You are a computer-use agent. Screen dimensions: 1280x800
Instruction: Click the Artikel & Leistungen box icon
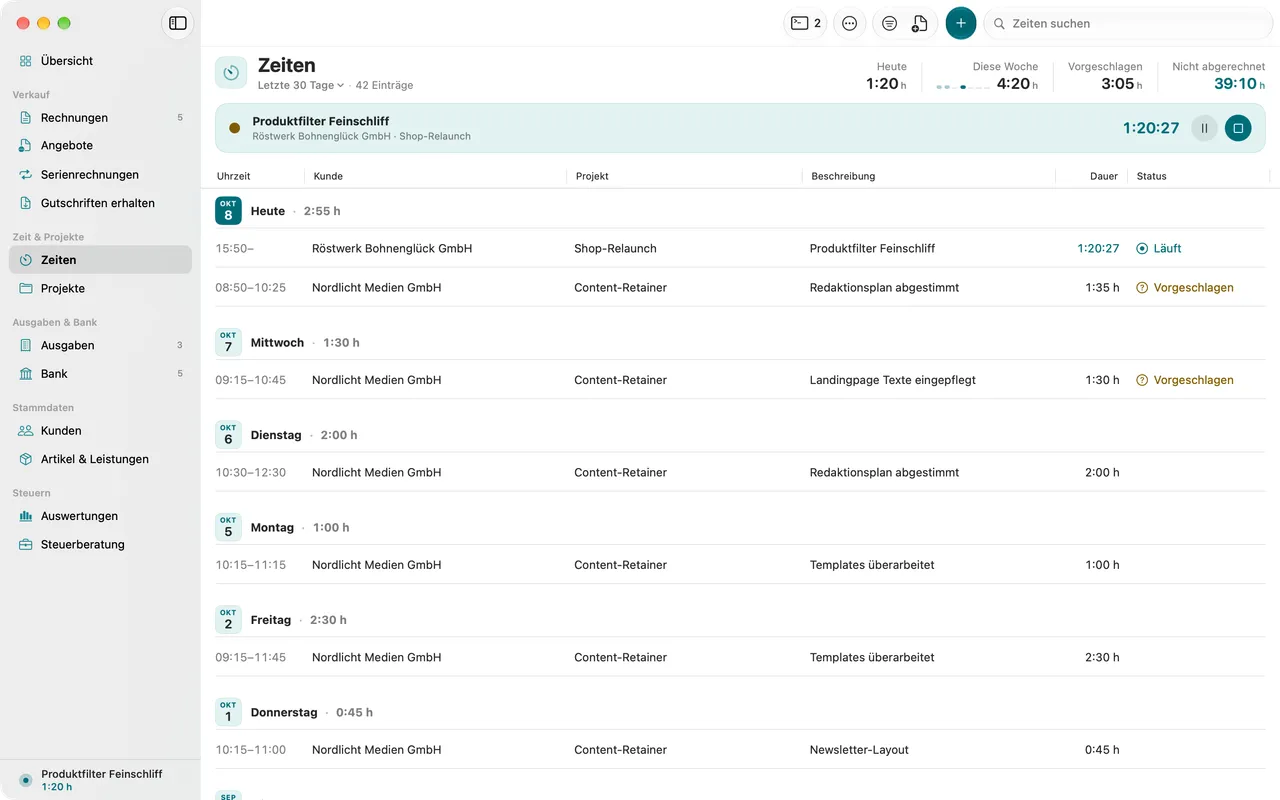pyautogui.click(x=26, y=460)
